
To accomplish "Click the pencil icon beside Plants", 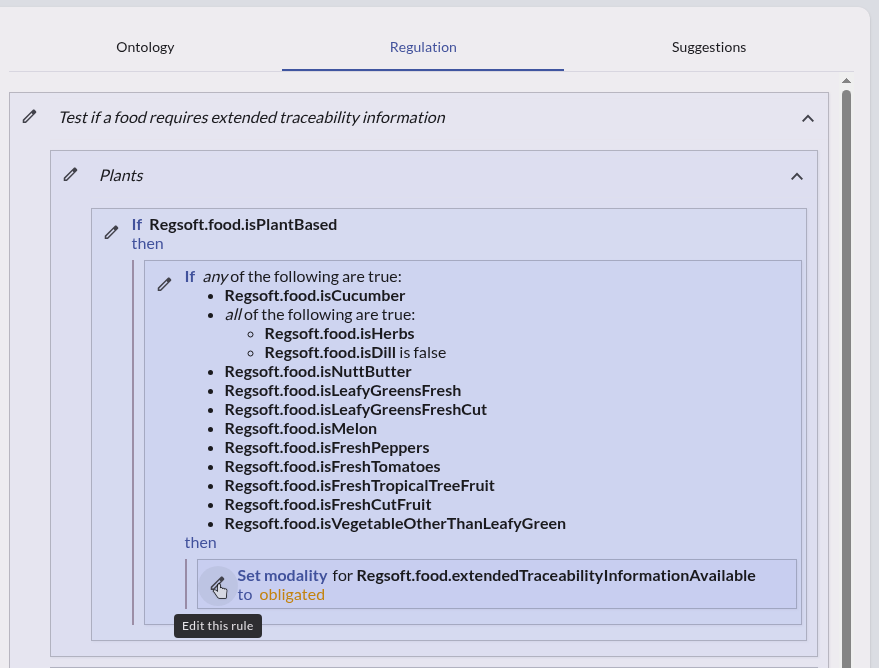I will (x=70, y=175).
